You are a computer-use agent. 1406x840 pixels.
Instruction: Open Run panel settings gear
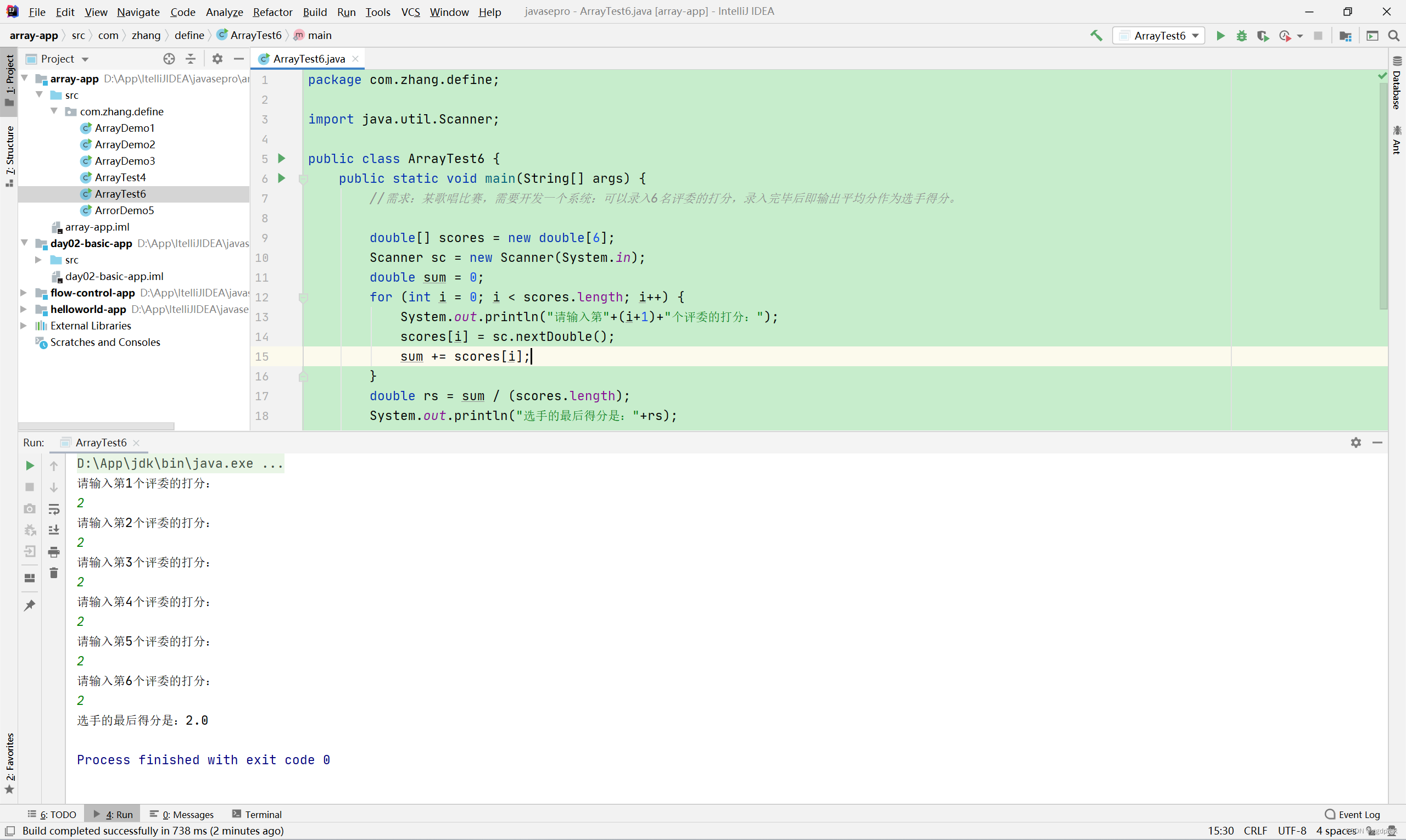pos(1355,442)
